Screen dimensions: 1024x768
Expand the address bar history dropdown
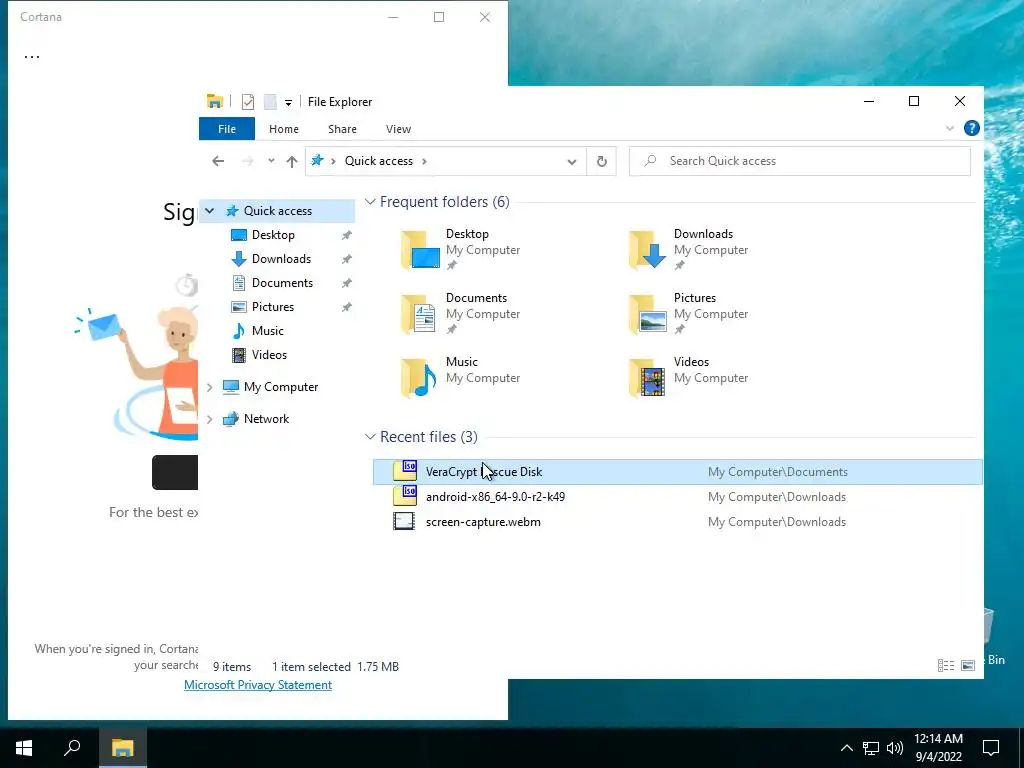[571, 161]
